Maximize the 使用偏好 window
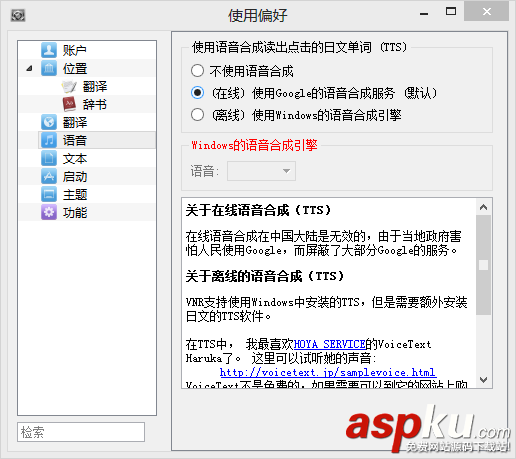This screenshot has width=516, height=459. [451, 12]
